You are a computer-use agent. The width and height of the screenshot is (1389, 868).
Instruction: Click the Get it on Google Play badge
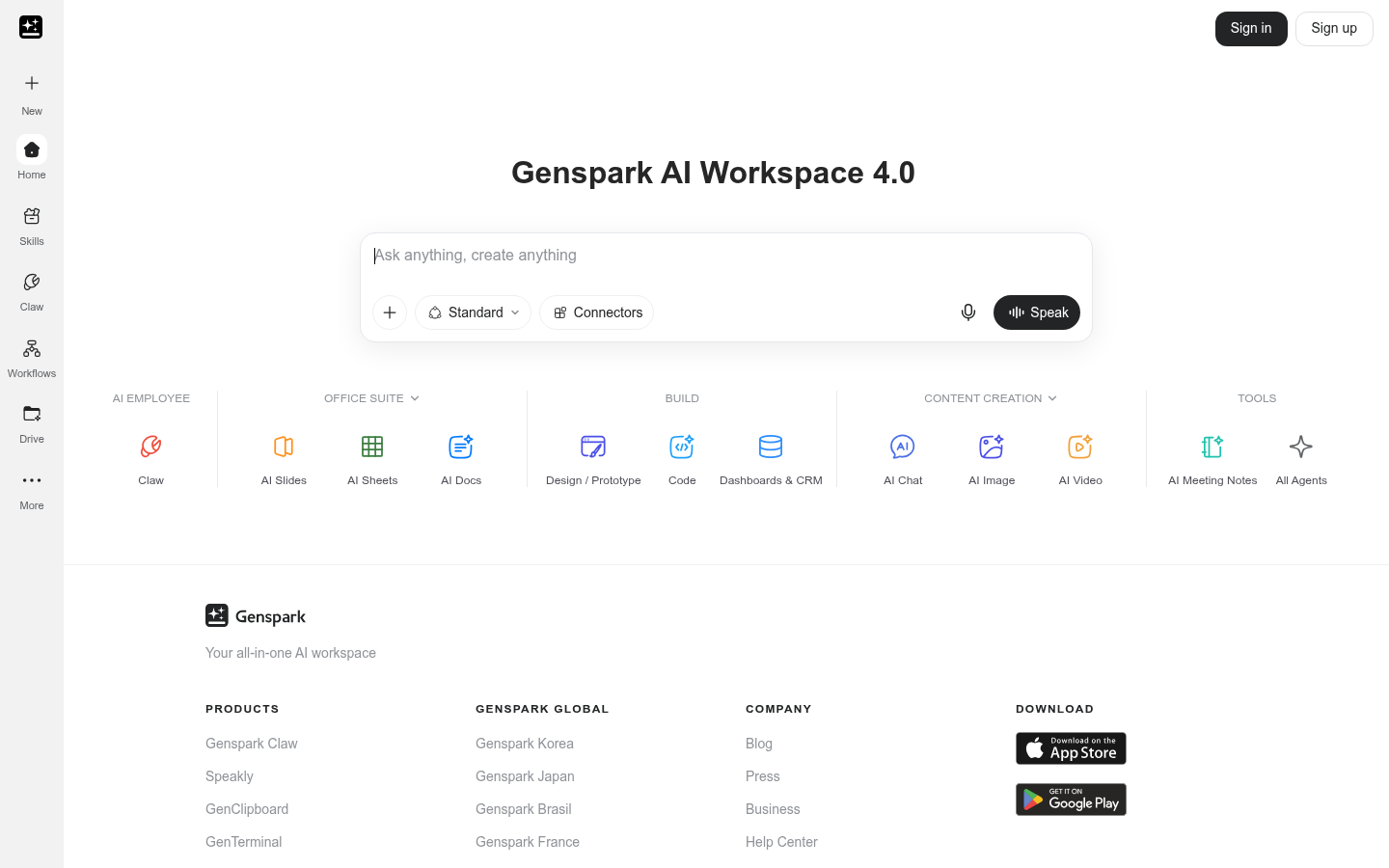pos(1071,800)
